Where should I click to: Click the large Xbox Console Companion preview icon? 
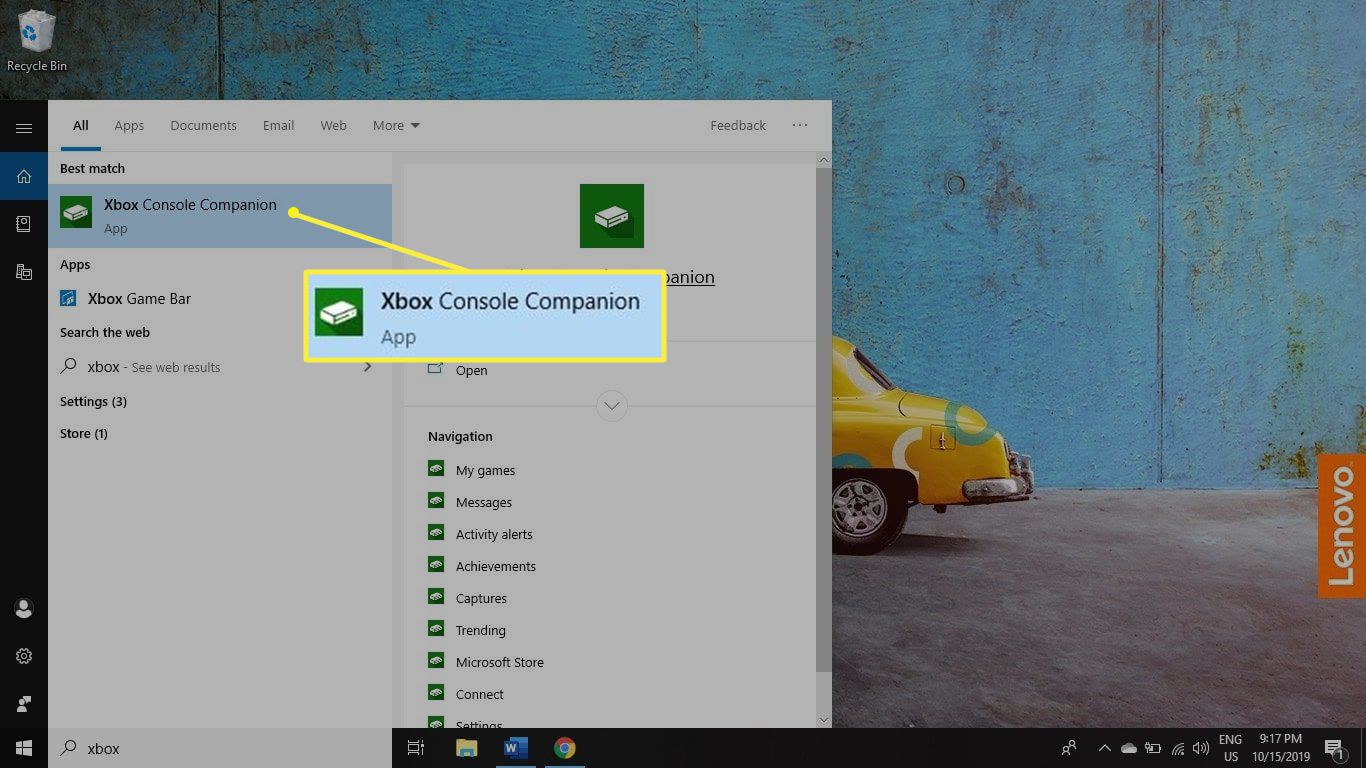(x=612, y=216)
